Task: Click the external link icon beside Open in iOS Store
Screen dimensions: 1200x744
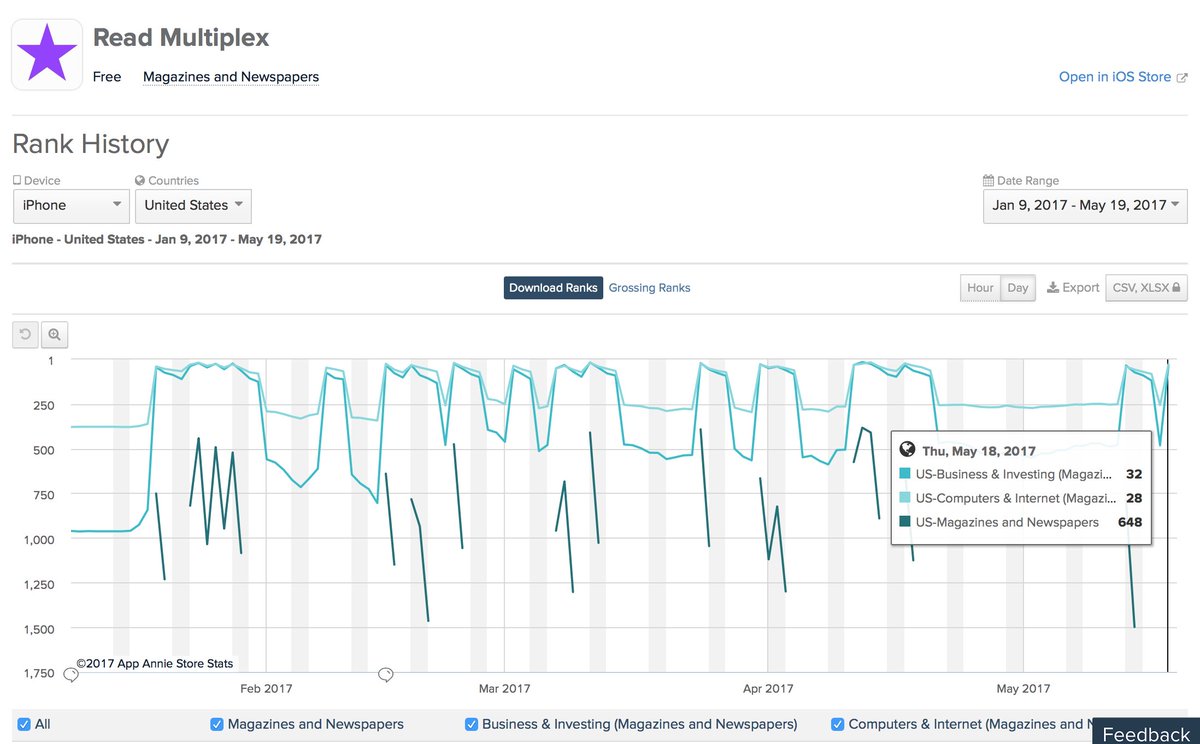Action: [1182, 78]
